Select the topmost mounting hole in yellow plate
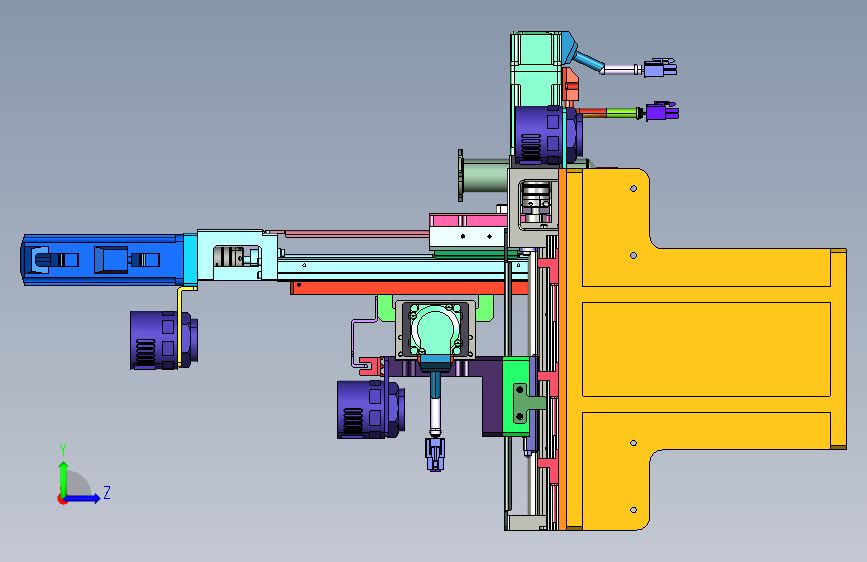867x562 pixels. click(x=634, y=189)
